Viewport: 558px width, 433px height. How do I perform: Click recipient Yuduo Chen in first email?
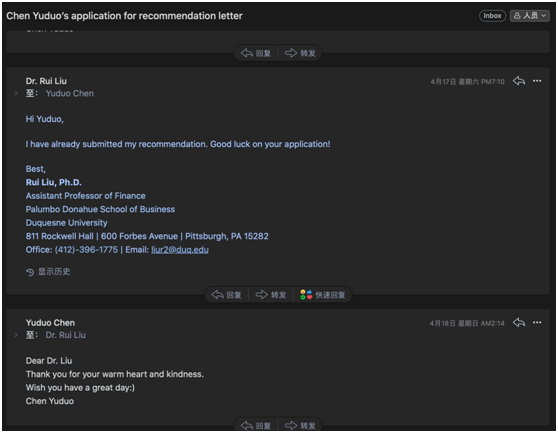point(70,93)
